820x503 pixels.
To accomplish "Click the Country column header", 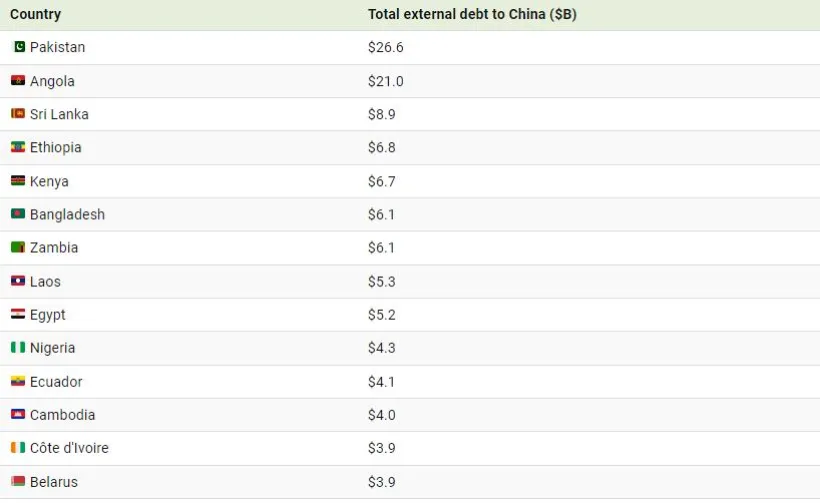I will (35, 14).
